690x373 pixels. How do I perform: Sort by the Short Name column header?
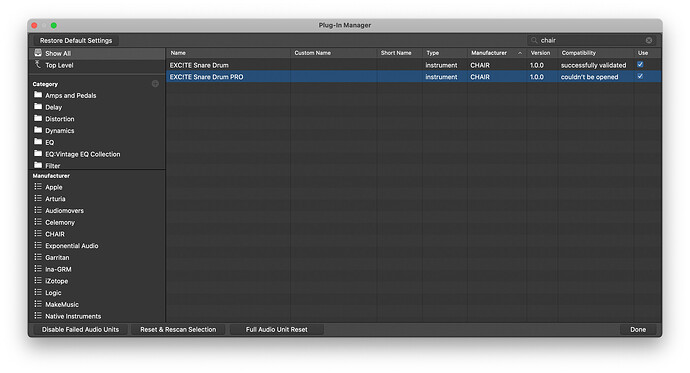400,53
